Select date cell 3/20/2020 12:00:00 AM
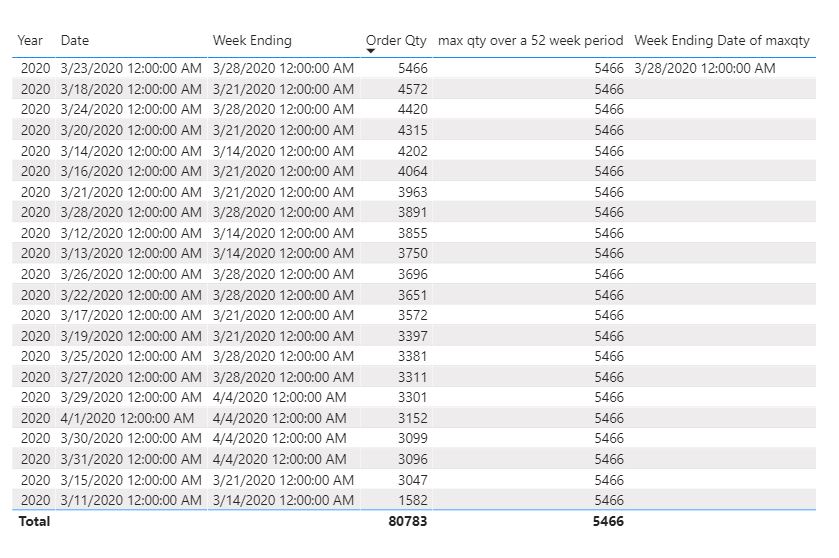 point(131,130)
